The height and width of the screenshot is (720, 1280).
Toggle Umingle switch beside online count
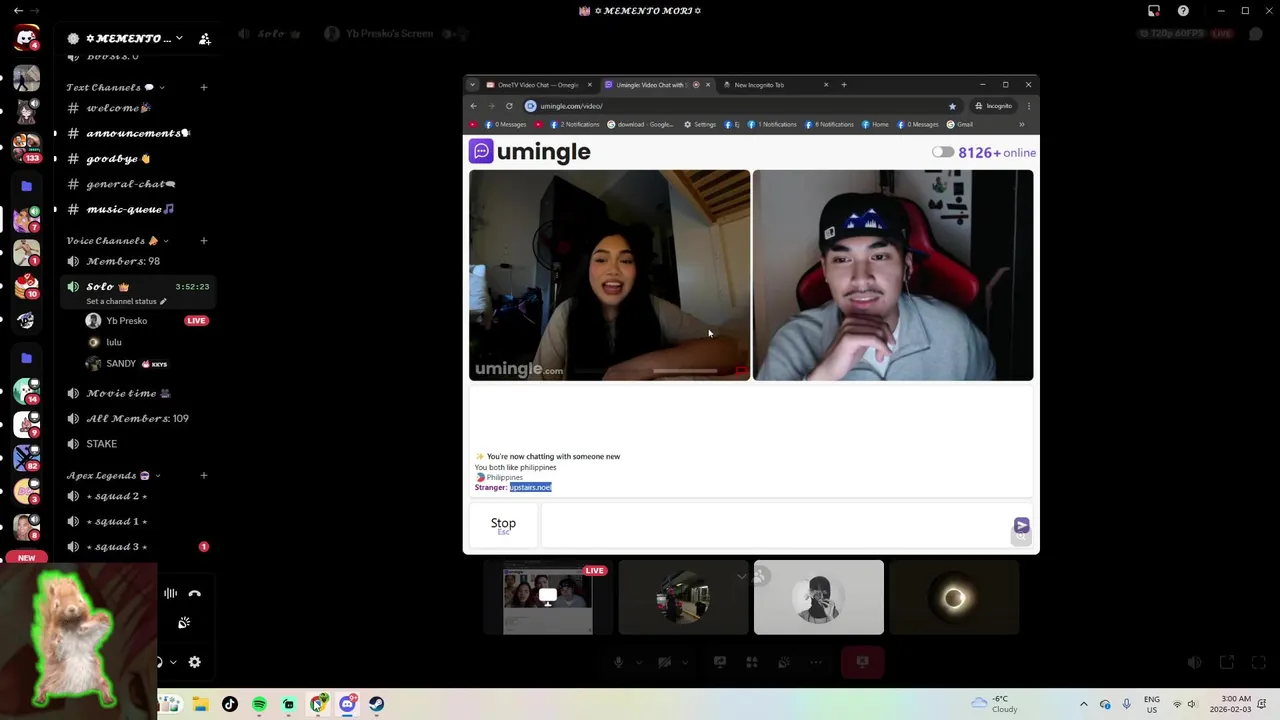(942, 152)
